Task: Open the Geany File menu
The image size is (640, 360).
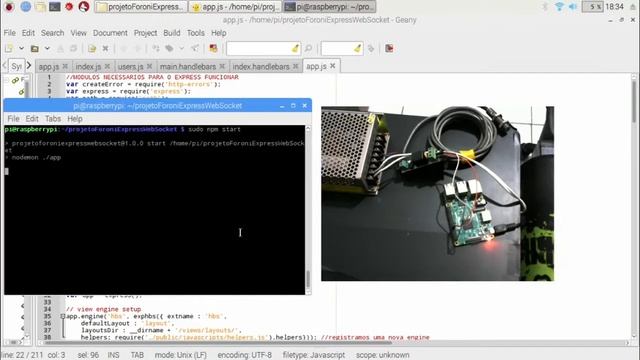Action: 9,33
